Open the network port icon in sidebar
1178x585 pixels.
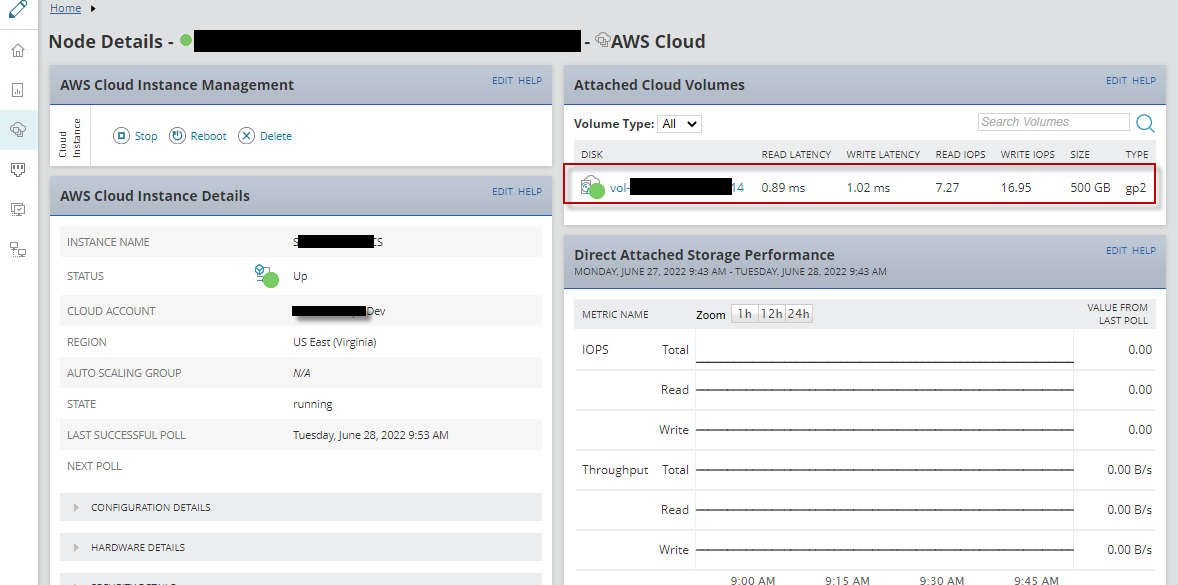18,170
